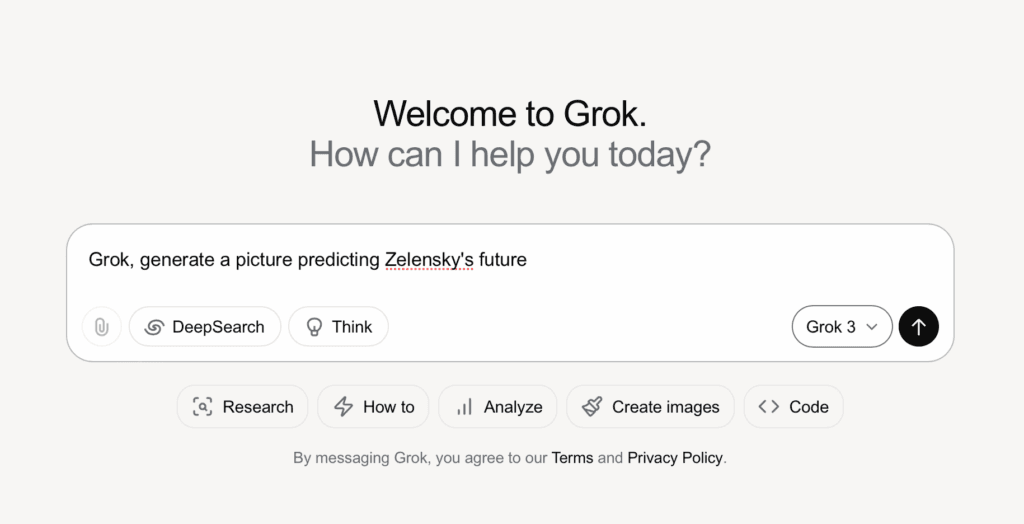Select the Research suggestion chip
1024x524 pixels.
coord(242,407)
